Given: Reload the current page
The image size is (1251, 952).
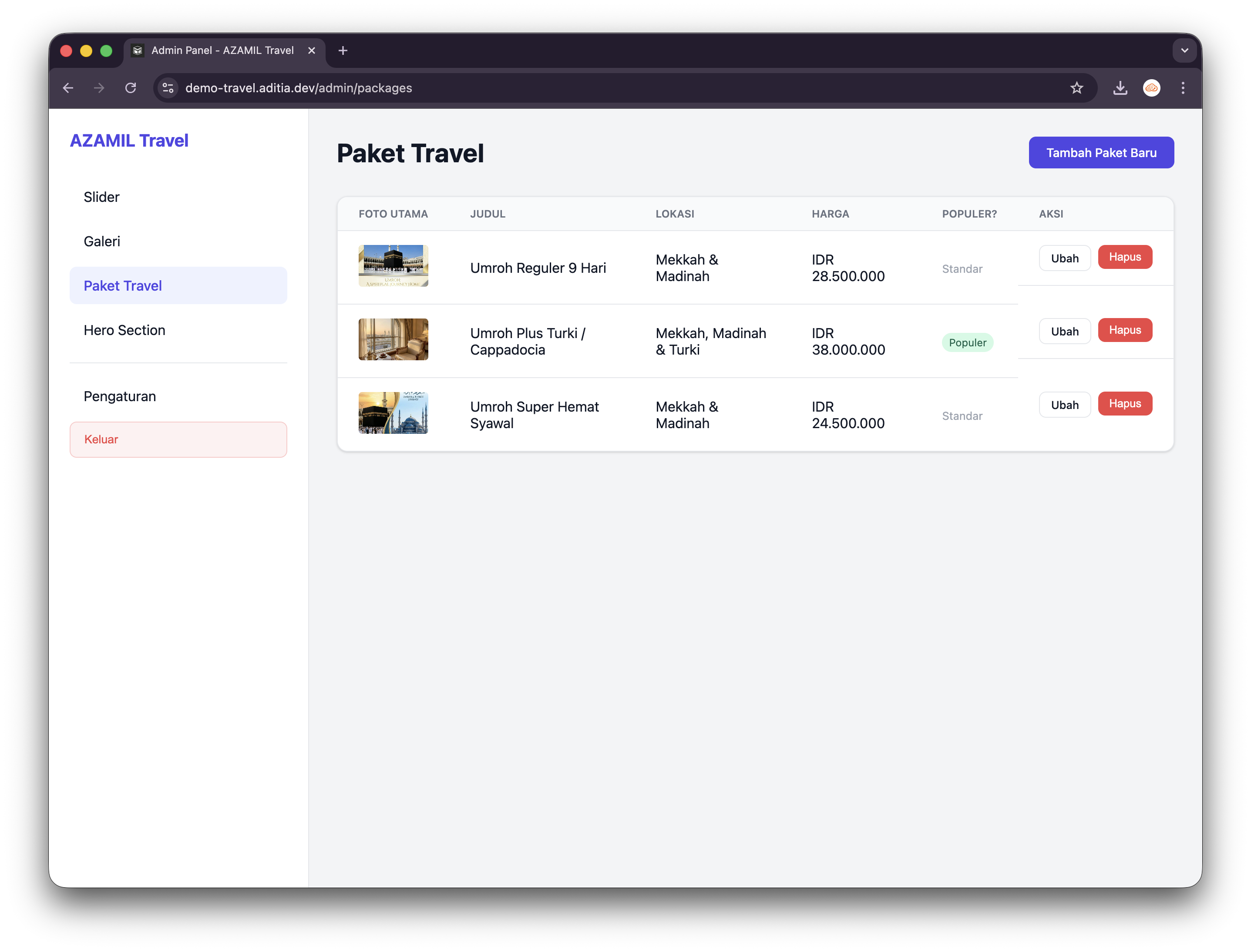Looking at the screenshot, I should coord(131,88).
